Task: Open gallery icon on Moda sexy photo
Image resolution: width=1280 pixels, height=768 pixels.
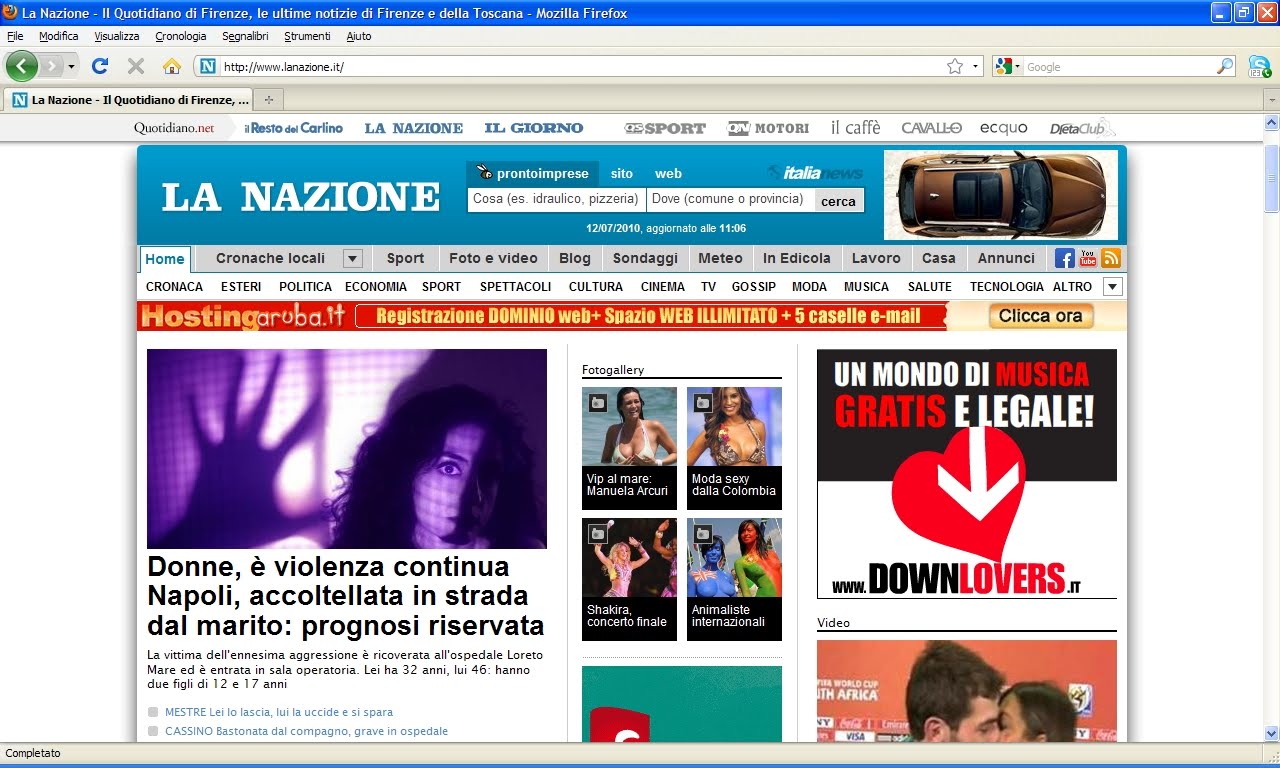Action: (703, 402)
